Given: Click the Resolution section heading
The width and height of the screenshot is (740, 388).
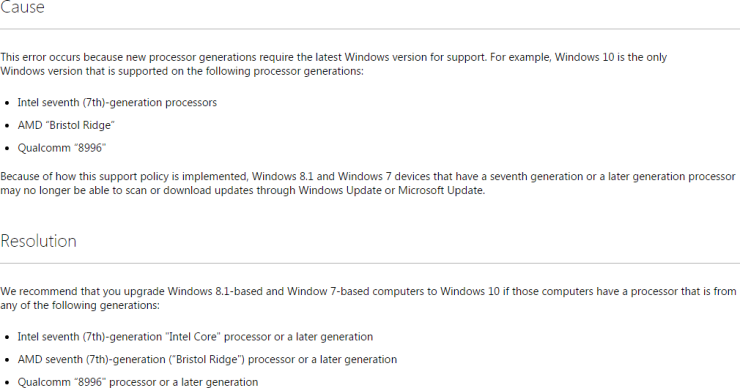Looking at the screenshot, I should tap(38, 241).
